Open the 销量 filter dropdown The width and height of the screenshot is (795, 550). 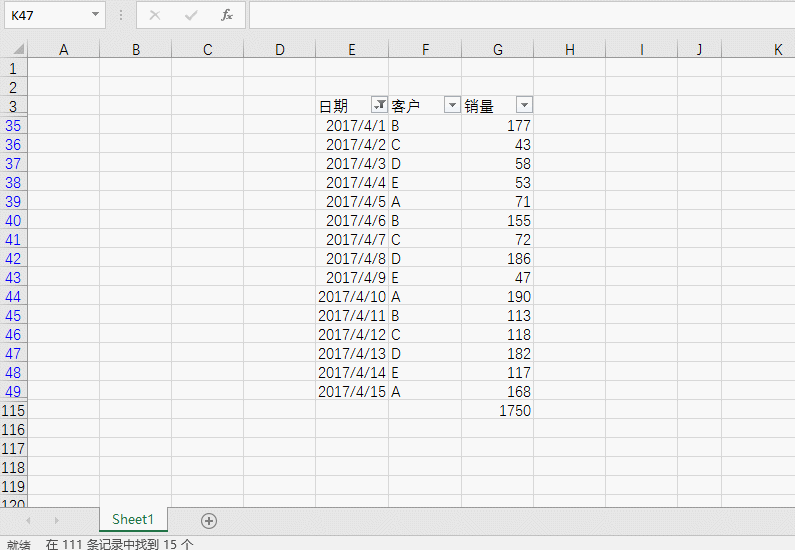(524, 105)
